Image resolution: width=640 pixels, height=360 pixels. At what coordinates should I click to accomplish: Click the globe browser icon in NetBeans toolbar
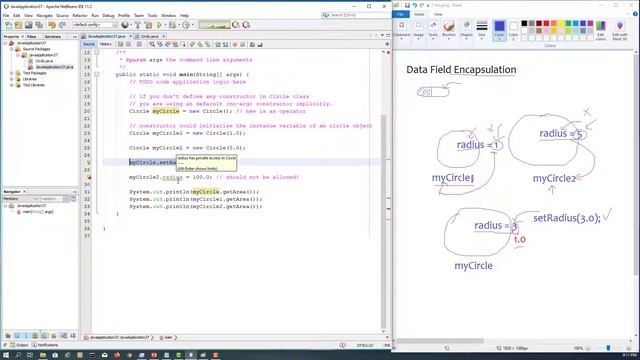tap(125, 25)
